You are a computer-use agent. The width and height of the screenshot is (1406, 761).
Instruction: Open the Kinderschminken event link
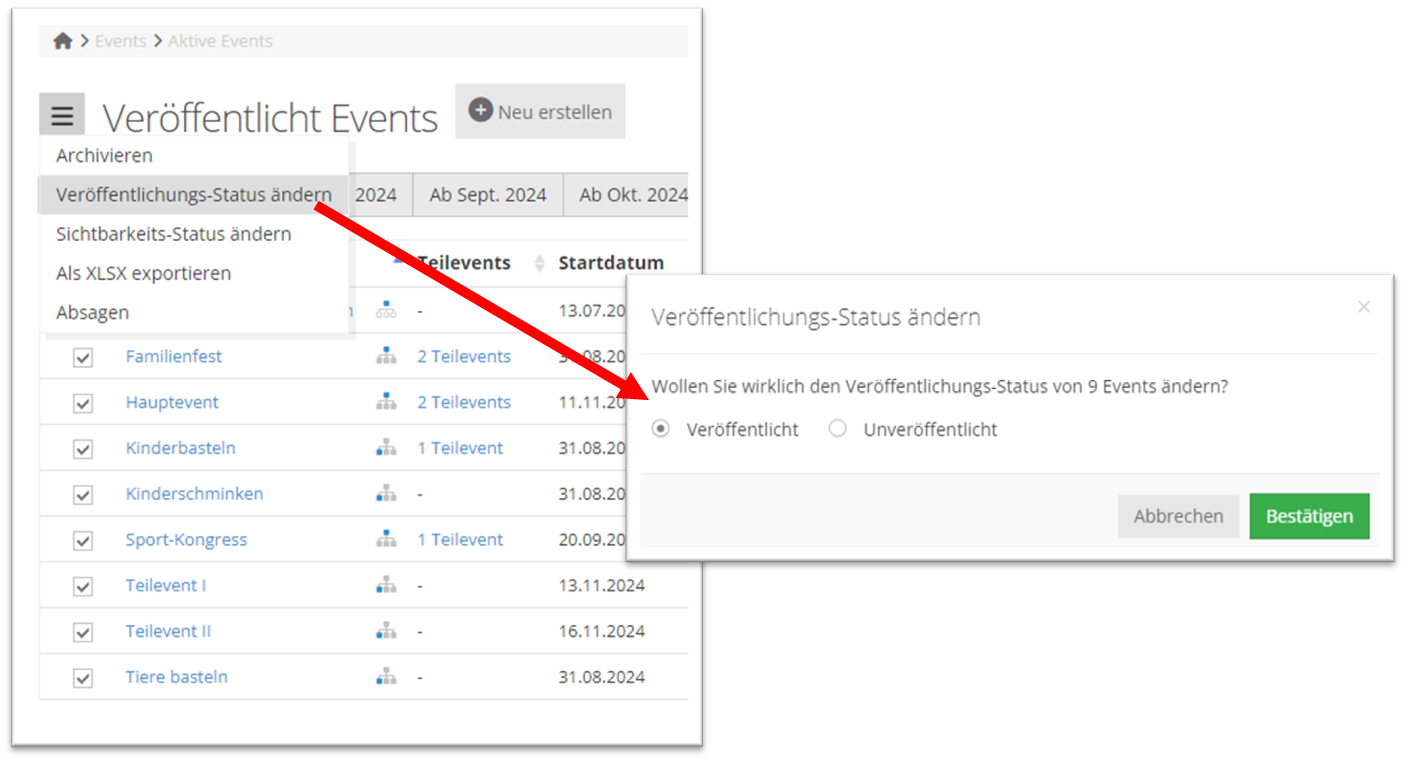coord(194,494)
